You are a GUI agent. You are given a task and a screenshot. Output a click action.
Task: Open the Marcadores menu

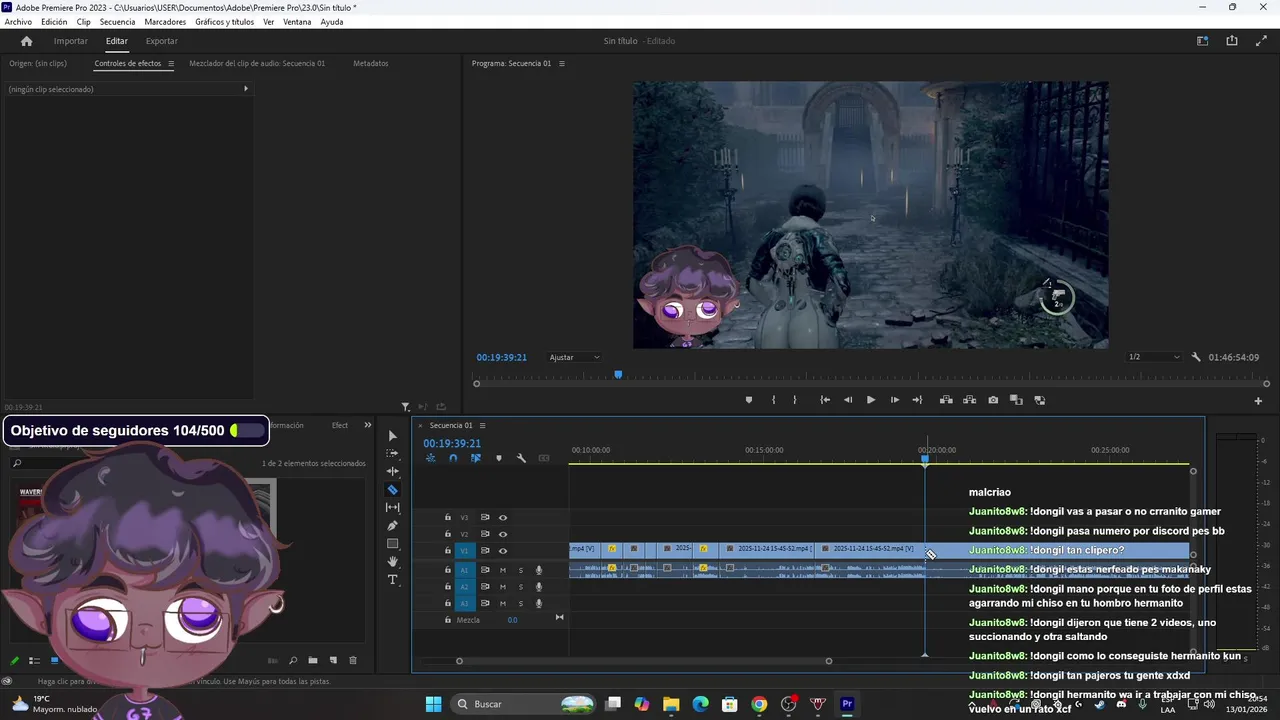[x=165, y=22]
